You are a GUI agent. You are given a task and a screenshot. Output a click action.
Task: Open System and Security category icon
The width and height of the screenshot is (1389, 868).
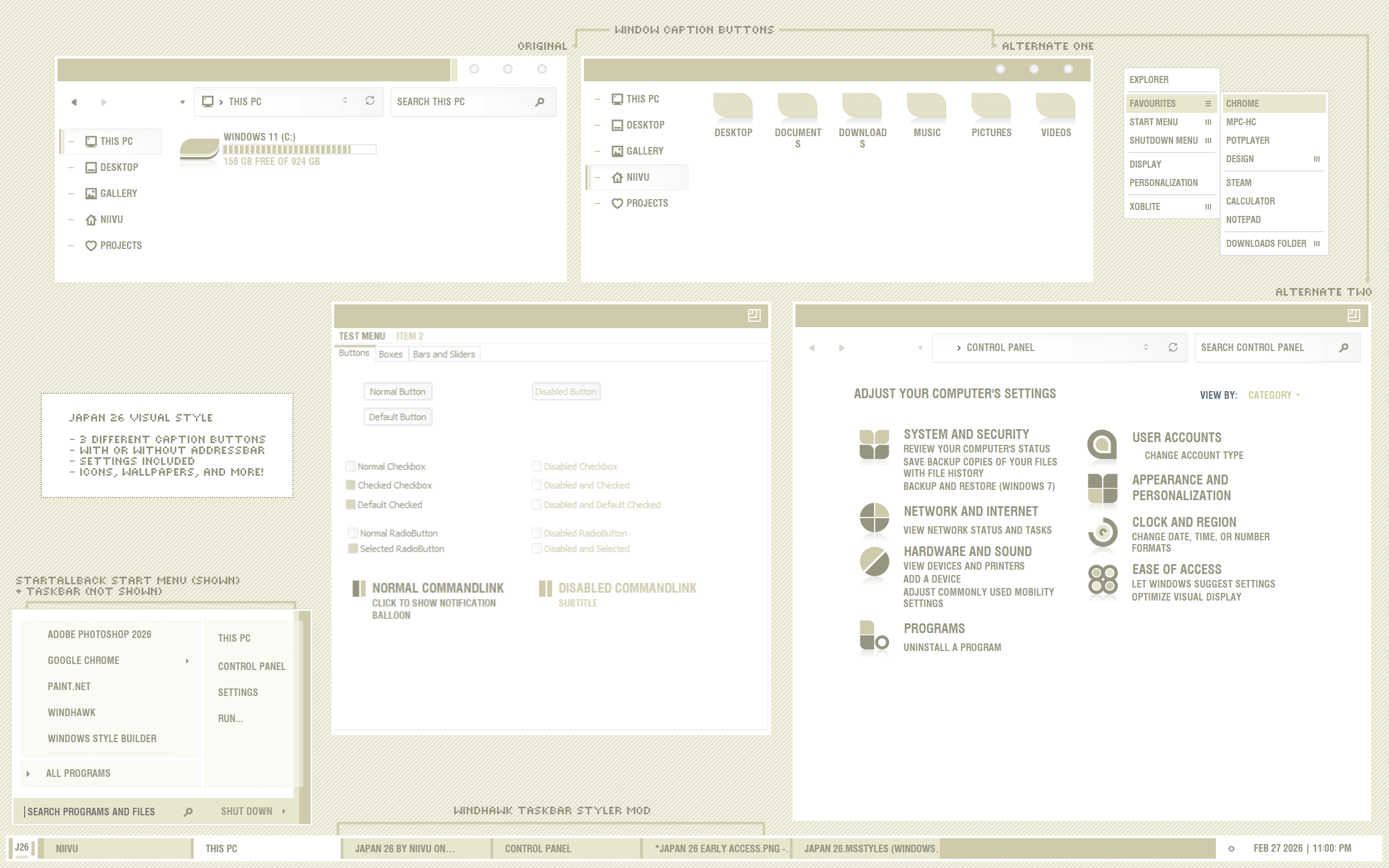pyautogui.click(x=874, y=445)
